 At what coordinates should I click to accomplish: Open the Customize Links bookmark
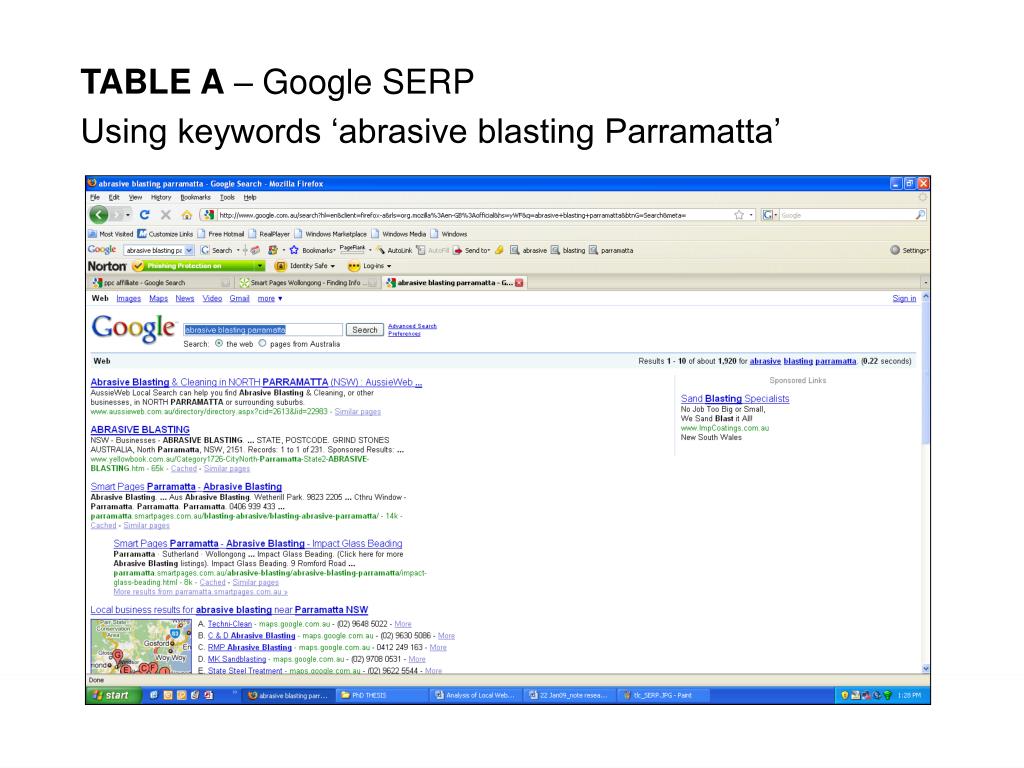pos(165,234)
